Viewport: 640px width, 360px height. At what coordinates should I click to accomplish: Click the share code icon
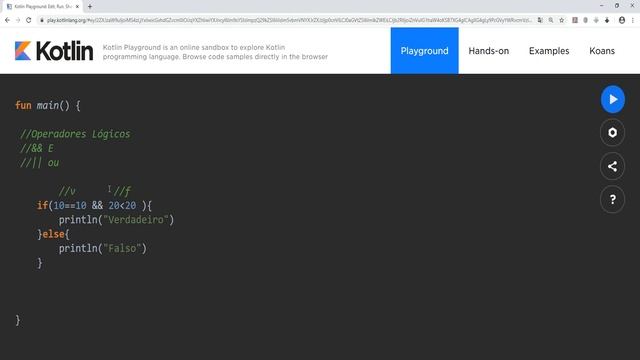[612, 166]
